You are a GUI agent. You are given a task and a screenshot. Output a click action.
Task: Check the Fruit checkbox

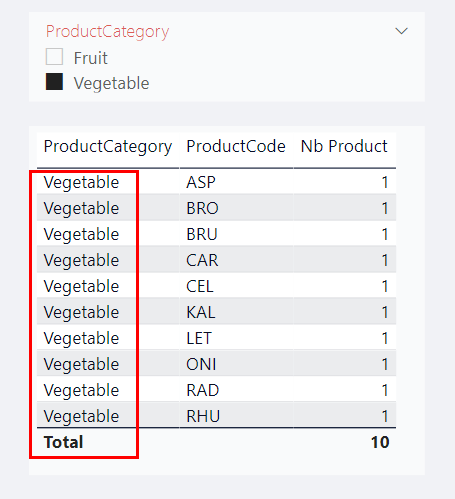[54, 57]
